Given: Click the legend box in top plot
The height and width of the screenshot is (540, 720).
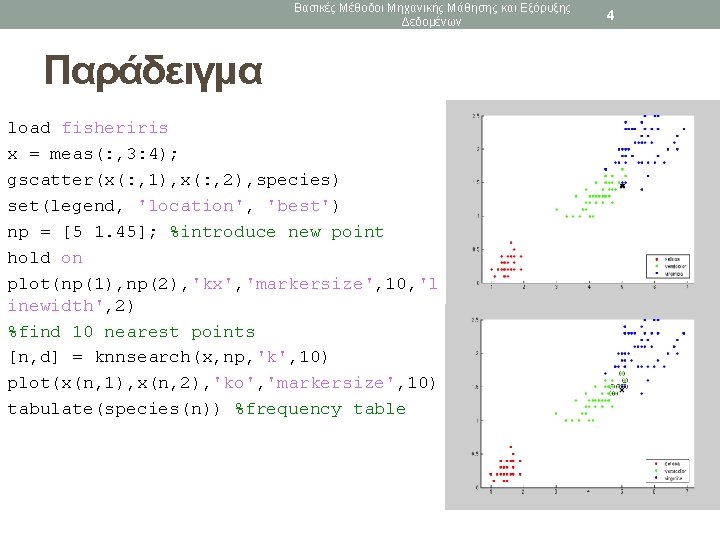Looking at the screenshot, I should click(668, 266).
